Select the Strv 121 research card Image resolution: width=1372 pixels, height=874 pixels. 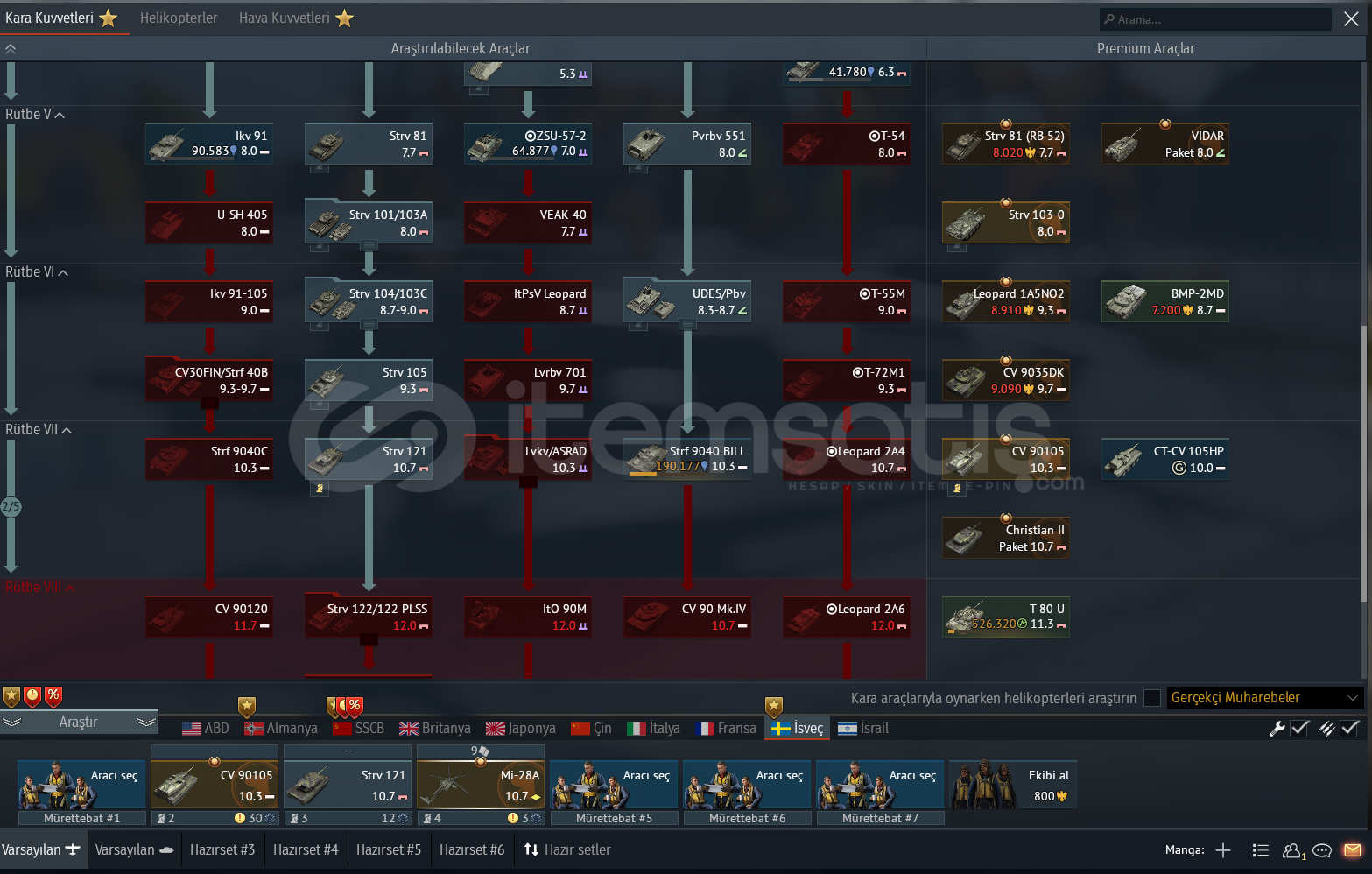click(369, 459)
